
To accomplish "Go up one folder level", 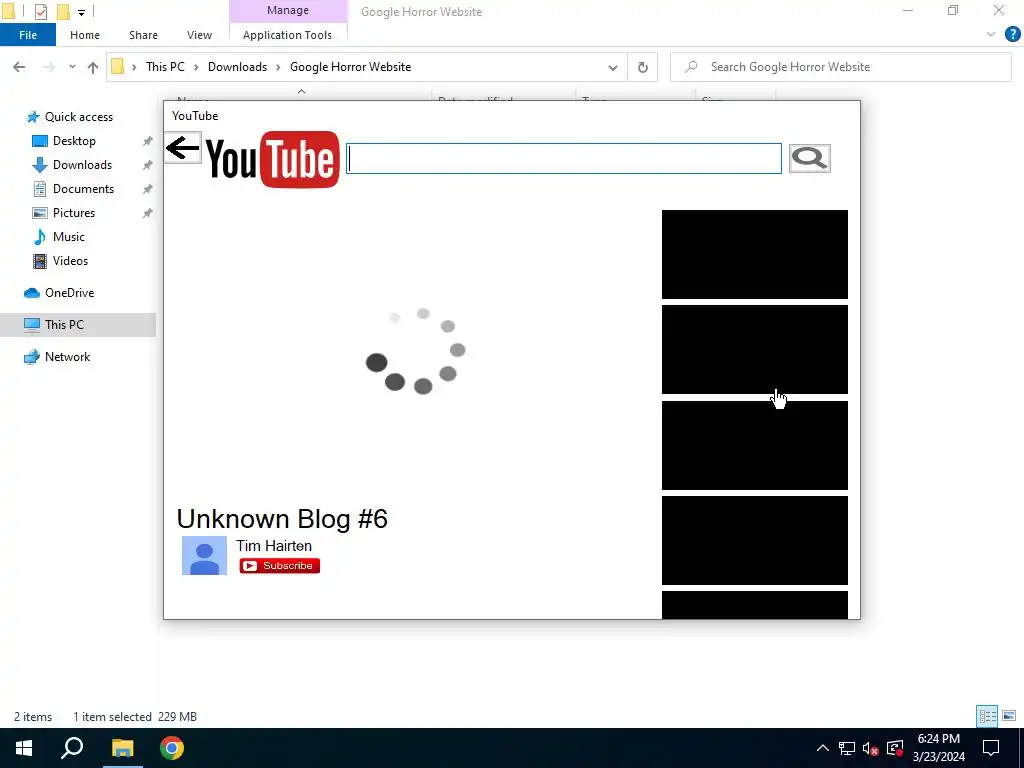I will (93, 67).
